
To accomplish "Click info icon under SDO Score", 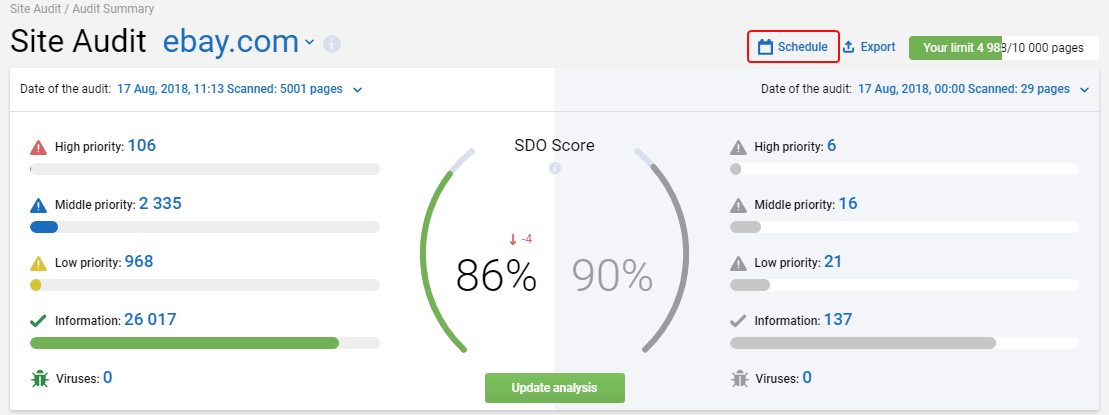I will click(554, 168).
